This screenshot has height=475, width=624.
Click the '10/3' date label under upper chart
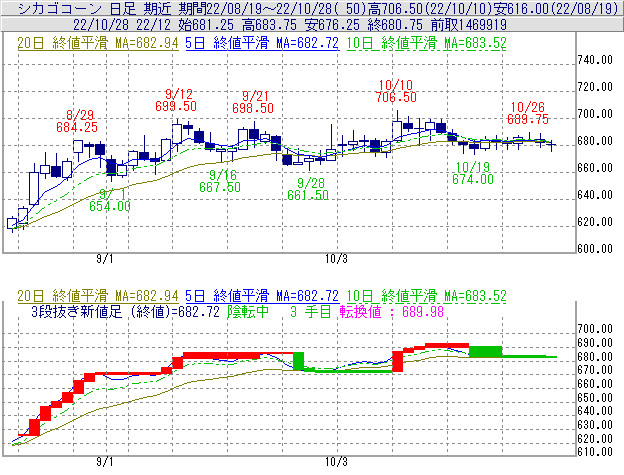pos(336,259)
